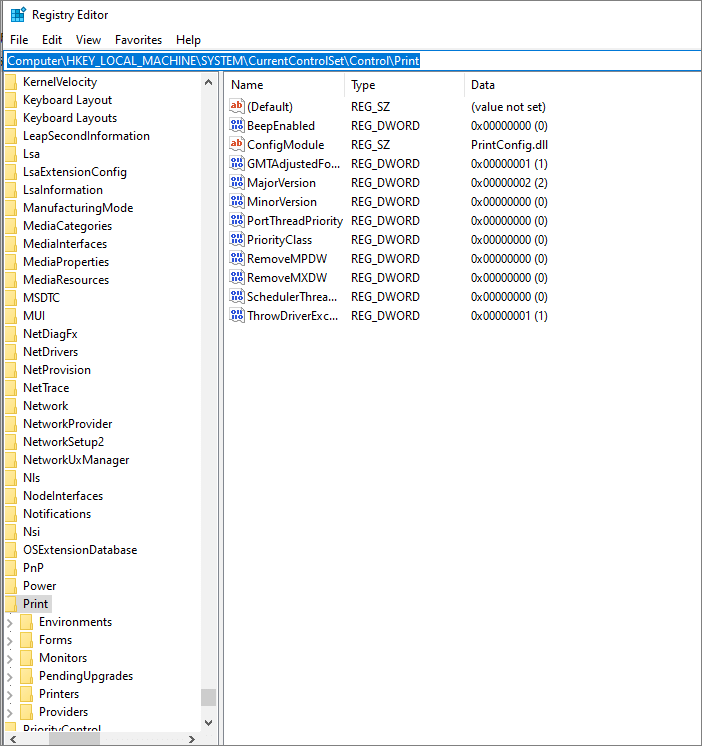Click the PendingUpgrades folder icon
The image size is (702, 746).
coord(27,676)
